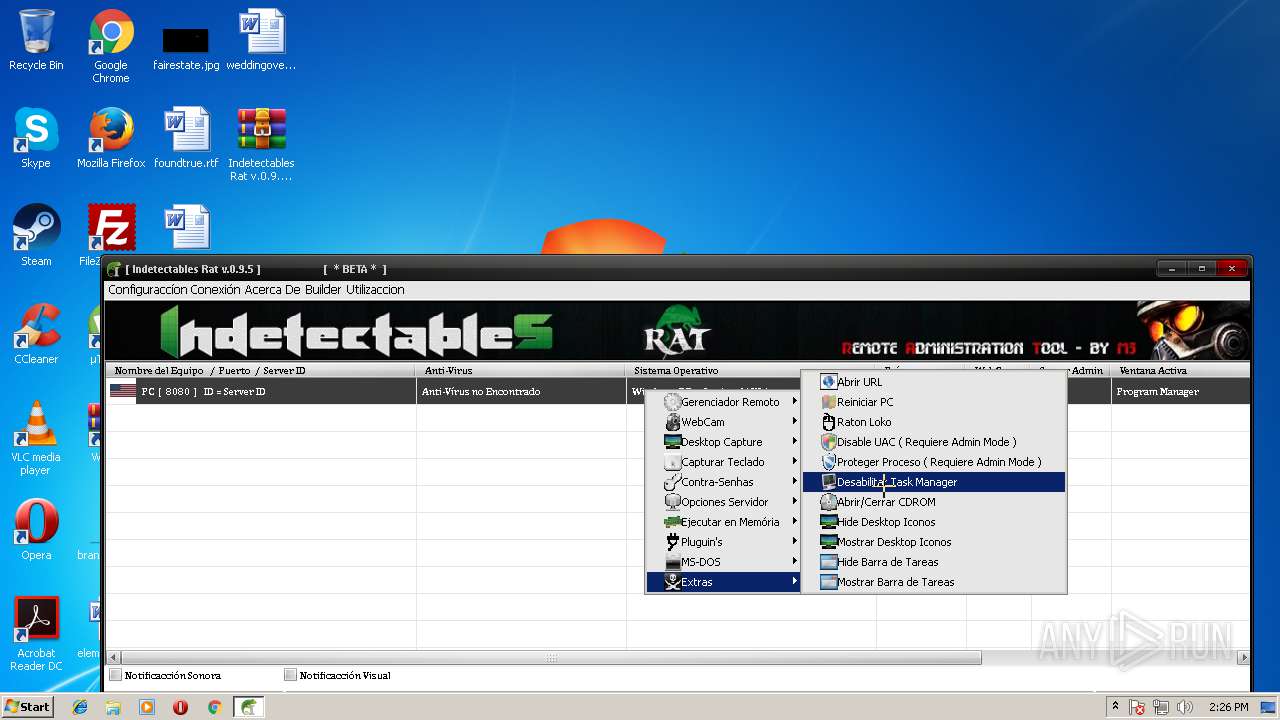Choose Reiniciar PC from Extras submenu
The image size is (1280, 720).
click(934, 402)
